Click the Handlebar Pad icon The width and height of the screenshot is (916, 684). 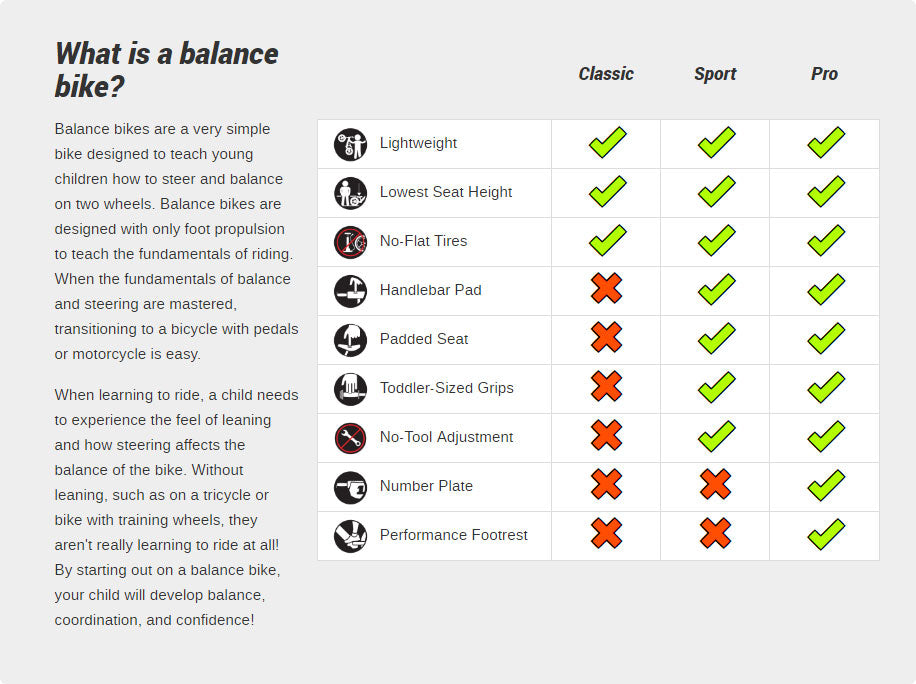point(350,291)
